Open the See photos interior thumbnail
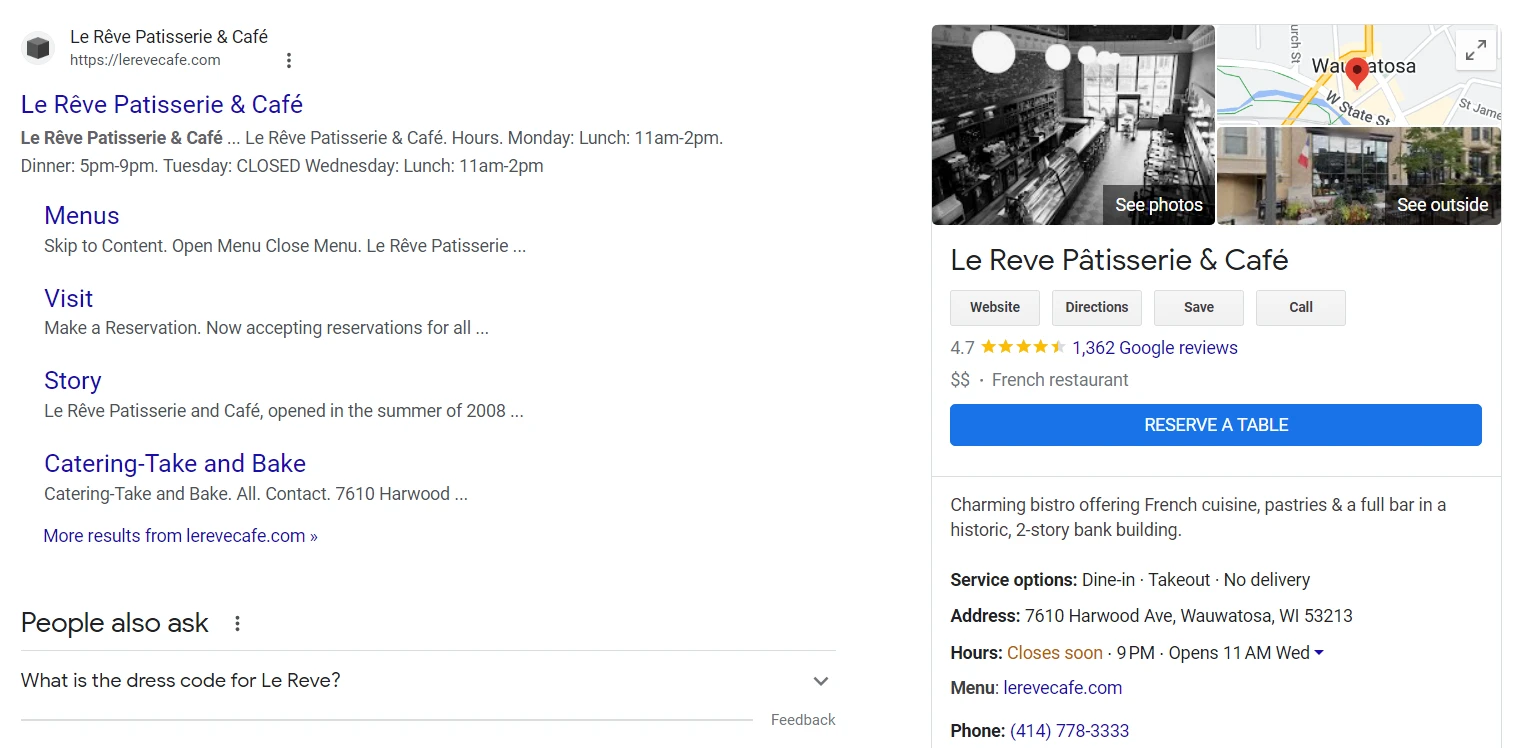The width and height of the screenshot is (1519, 748). coord(1073,125)
